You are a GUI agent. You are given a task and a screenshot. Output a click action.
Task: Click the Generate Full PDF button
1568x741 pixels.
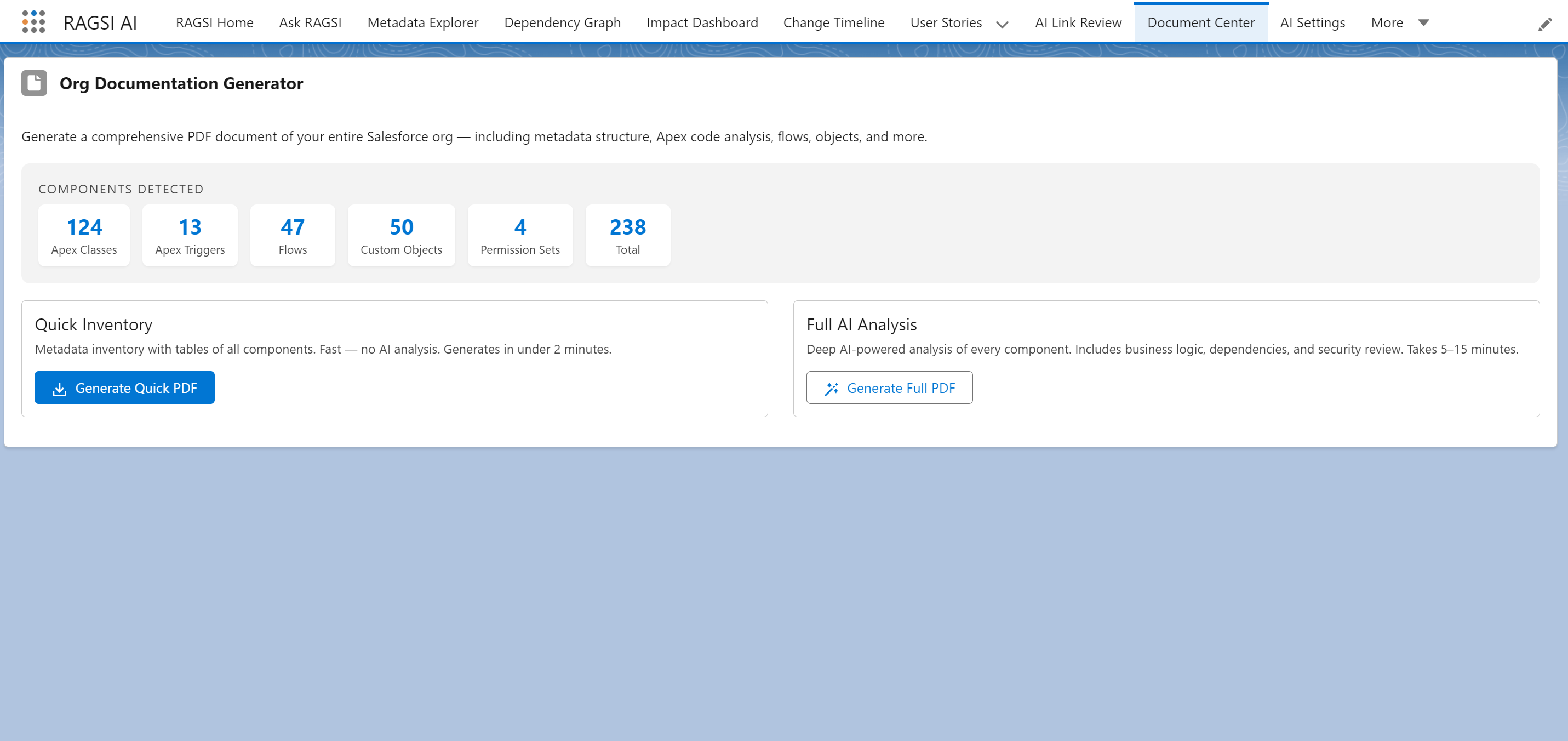coord(889,388)
